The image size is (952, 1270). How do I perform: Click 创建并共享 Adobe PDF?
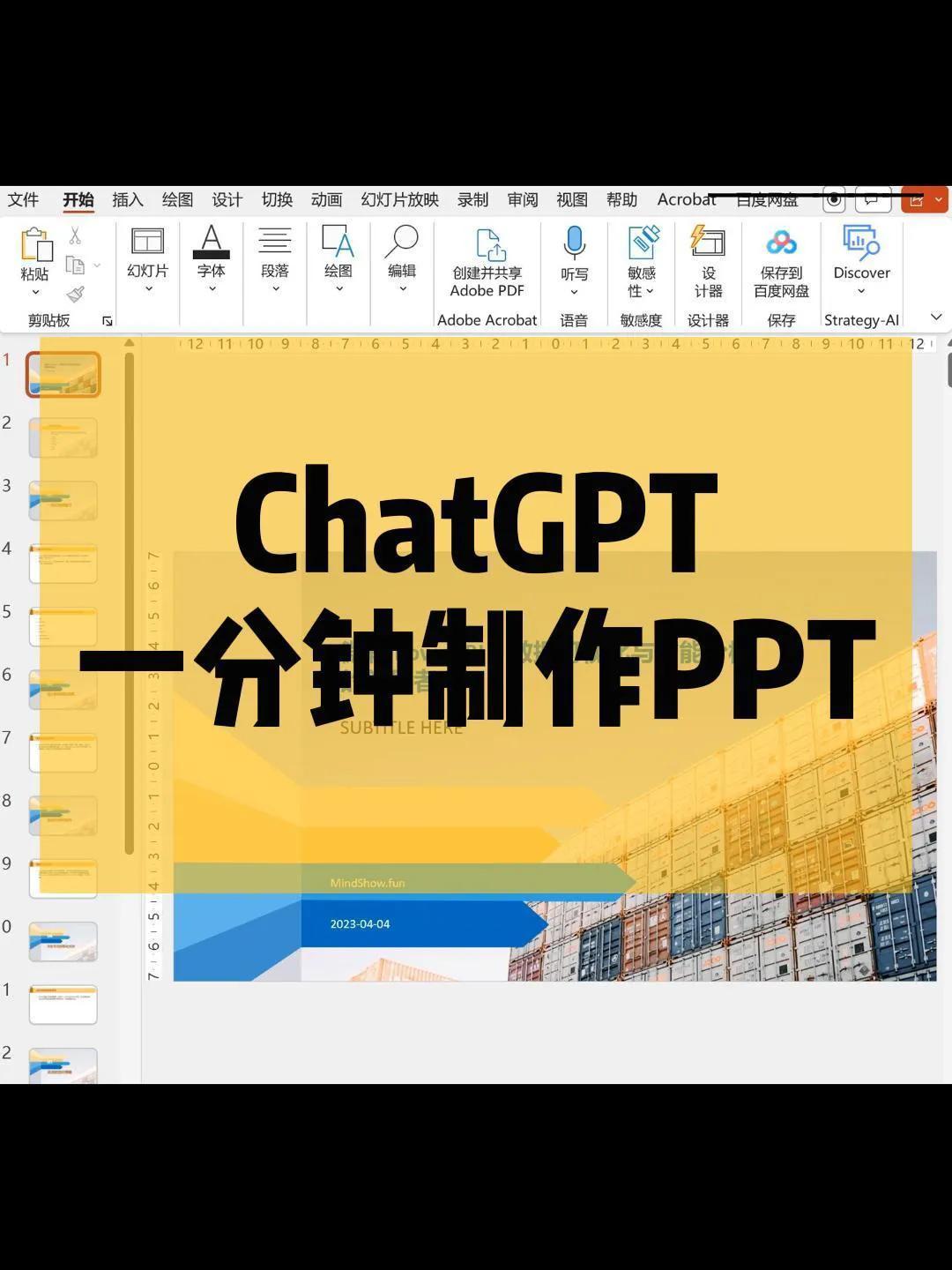(x=487, y=263)
